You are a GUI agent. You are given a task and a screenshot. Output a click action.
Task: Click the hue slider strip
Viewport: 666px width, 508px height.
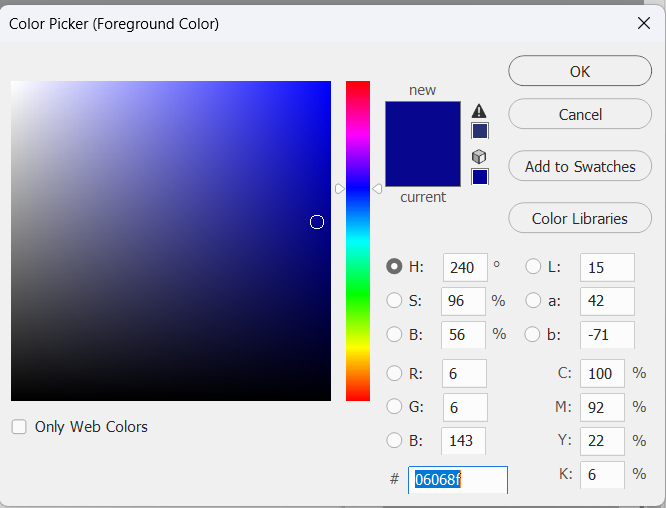pos(358,241)
